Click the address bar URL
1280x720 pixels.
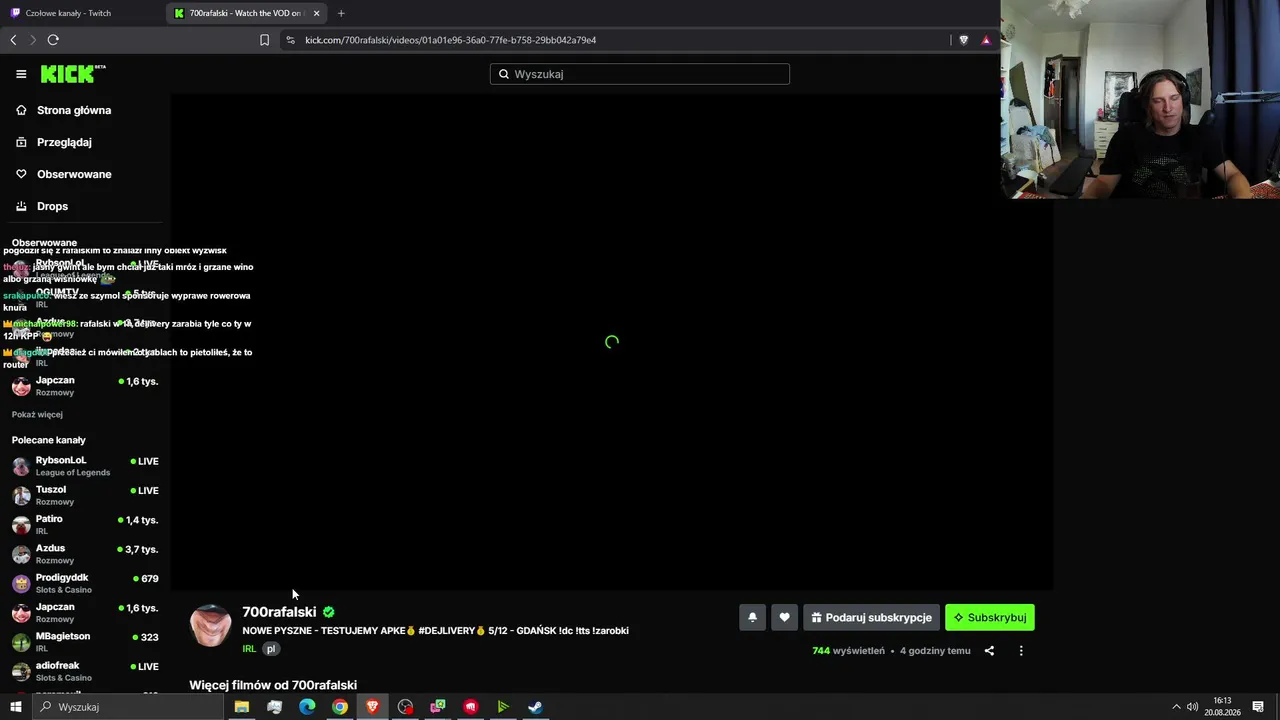(450, 40)
